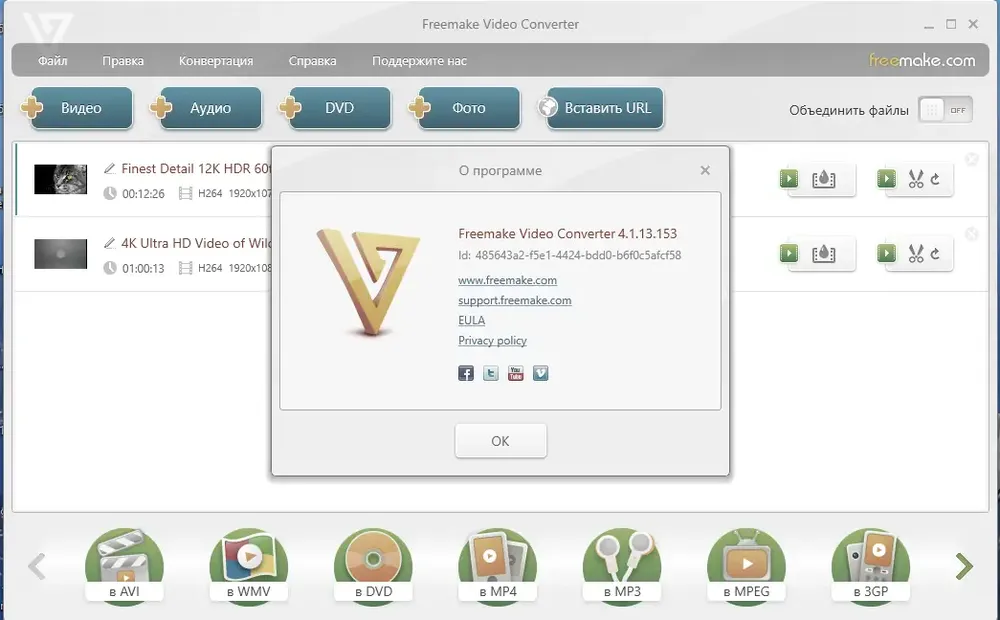Open the Facebook icon in About dialog
Viewport: 1000px width, 620px height.
[466, 373]
